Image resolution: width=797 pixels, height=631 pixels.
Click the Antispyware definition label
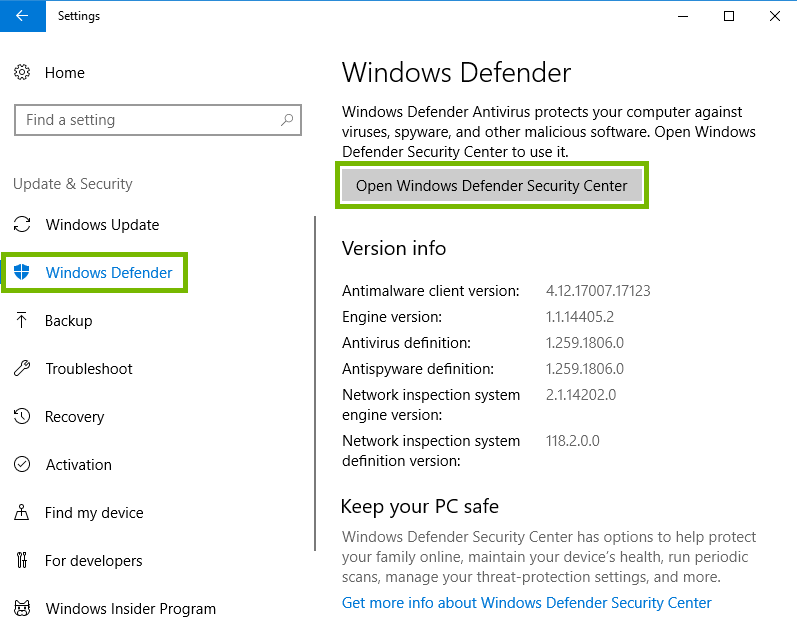(x=418, y=369)
